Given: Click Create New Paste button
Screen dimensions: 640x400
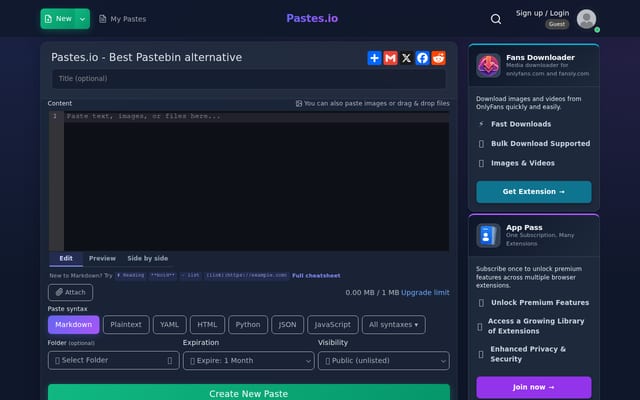Looking at the screenshot, I should pyautogui.click(x=249, y=392).
